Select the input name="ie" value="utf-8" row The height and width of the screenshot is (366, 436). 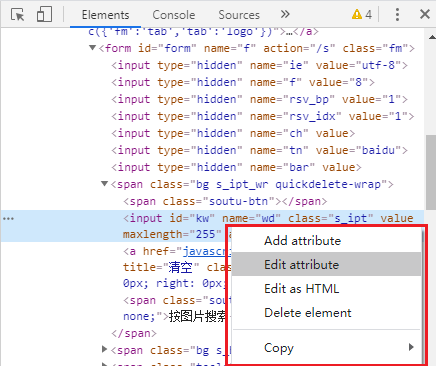(x=259, y=65)
